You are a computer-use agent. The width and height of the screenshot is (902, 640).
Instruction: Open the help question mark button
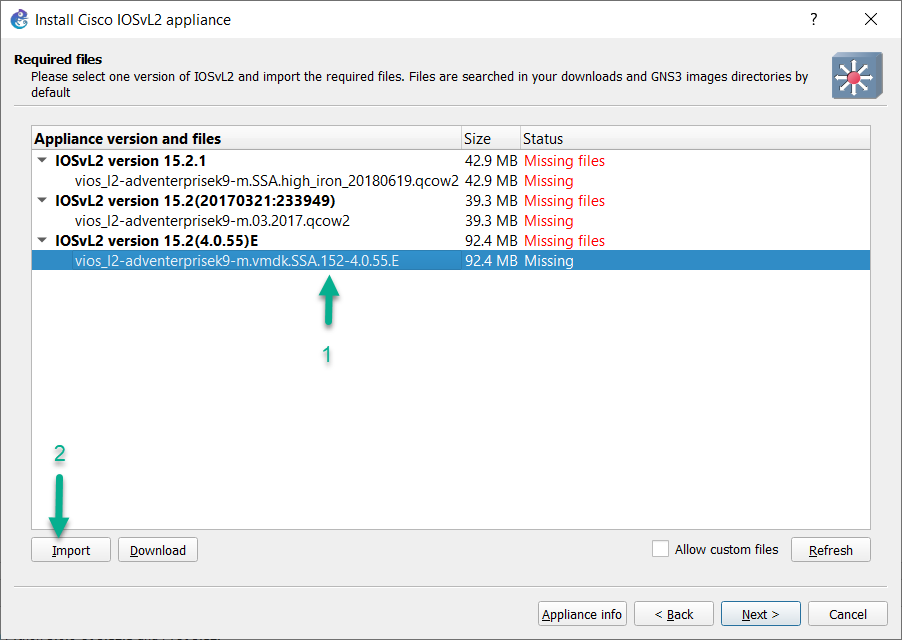coord(813,19)
